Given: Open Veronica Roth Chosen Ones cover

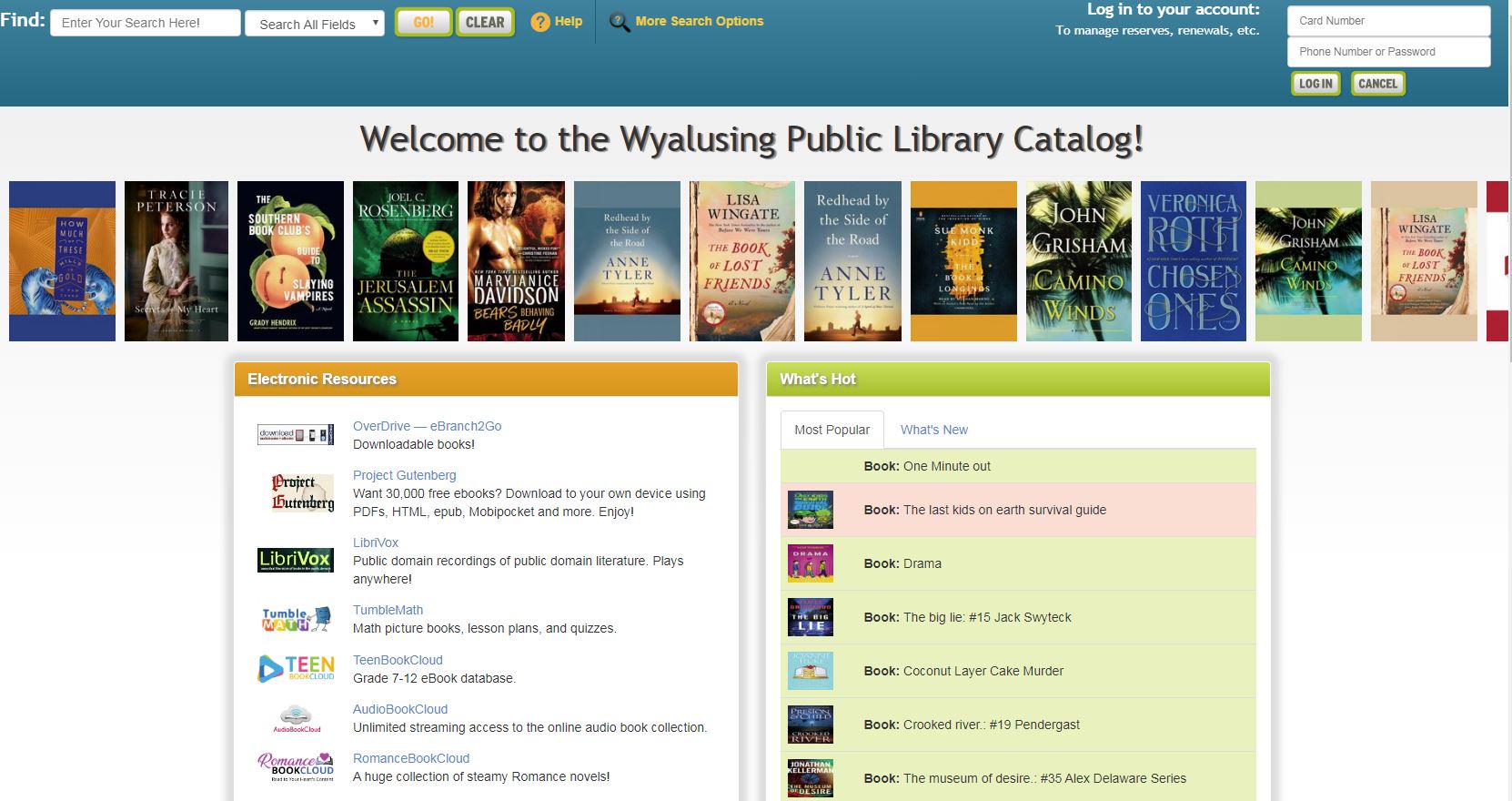Looking at the screenshot, I should (x=1193, y=261).
